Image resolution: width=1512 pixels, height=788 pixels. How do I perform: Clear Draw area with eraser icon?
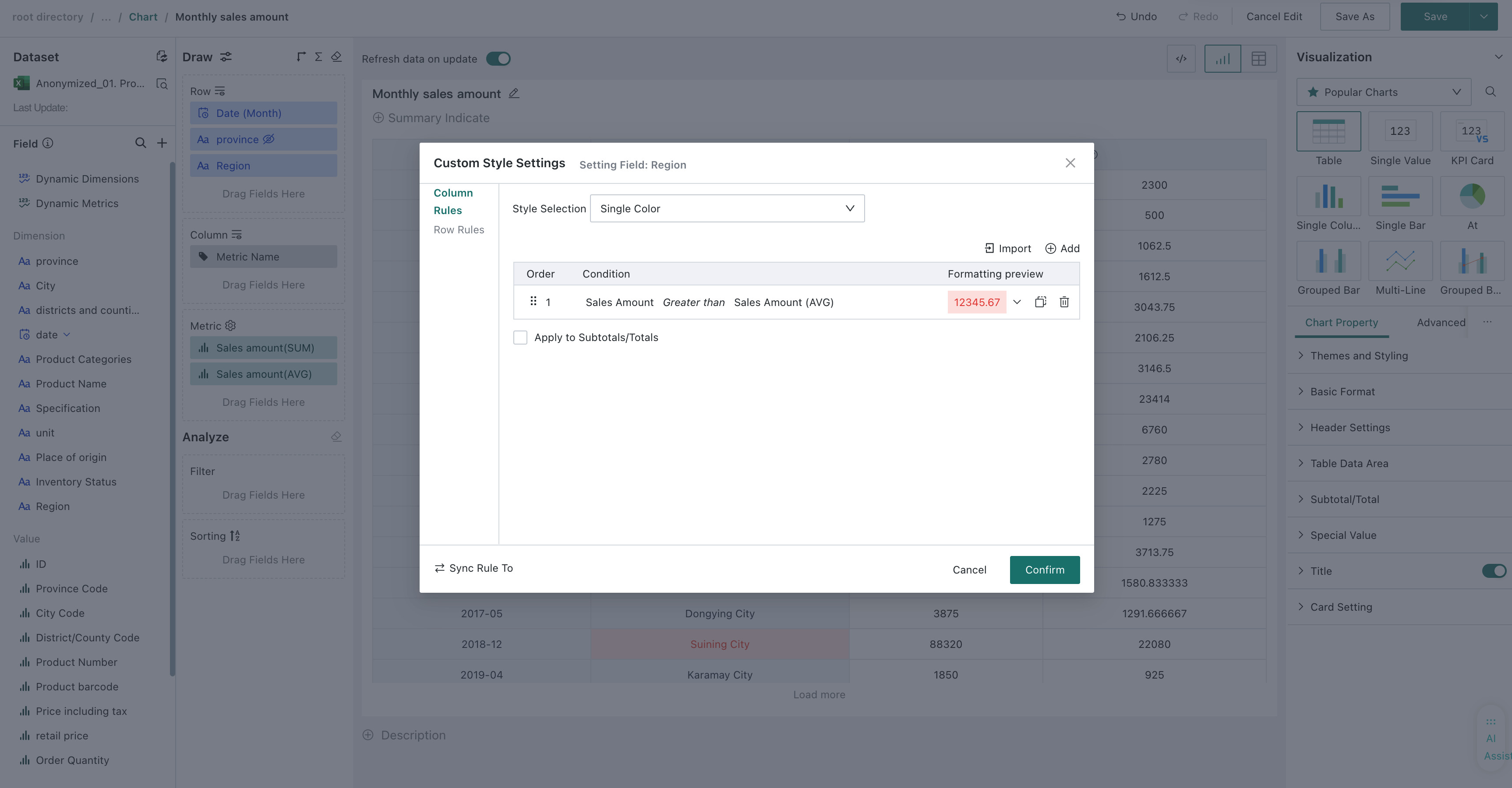(x=336, y=56)
